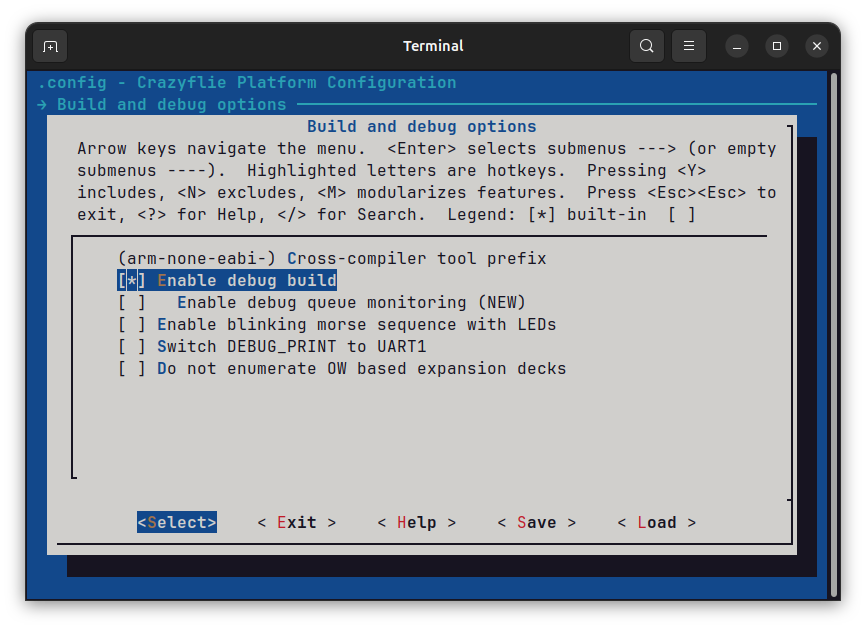Click the 'Legend: [*] built-in' help text
Image resolution: width=866 pixels, height=629 pixels.
click(547, 214)
